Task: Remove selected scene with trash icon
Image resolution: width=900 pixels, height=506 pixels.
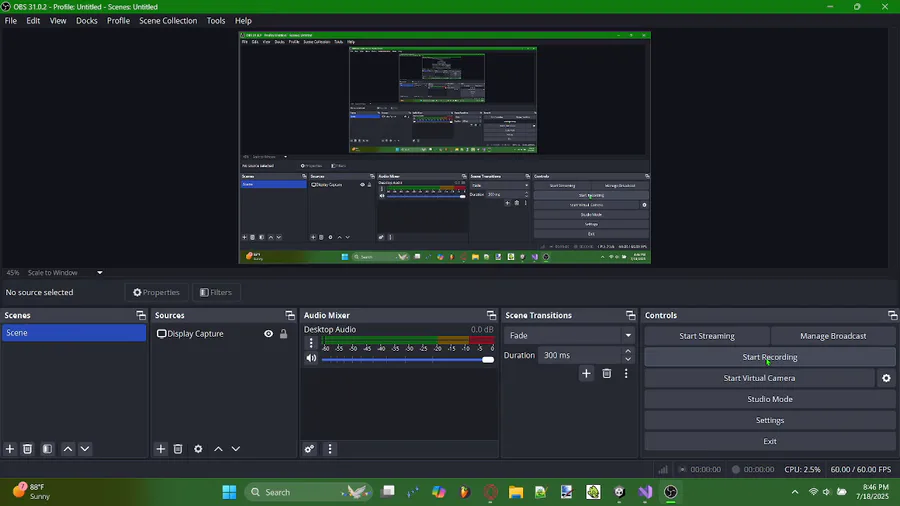Action: pyautogui.click(x=27, y=449)
